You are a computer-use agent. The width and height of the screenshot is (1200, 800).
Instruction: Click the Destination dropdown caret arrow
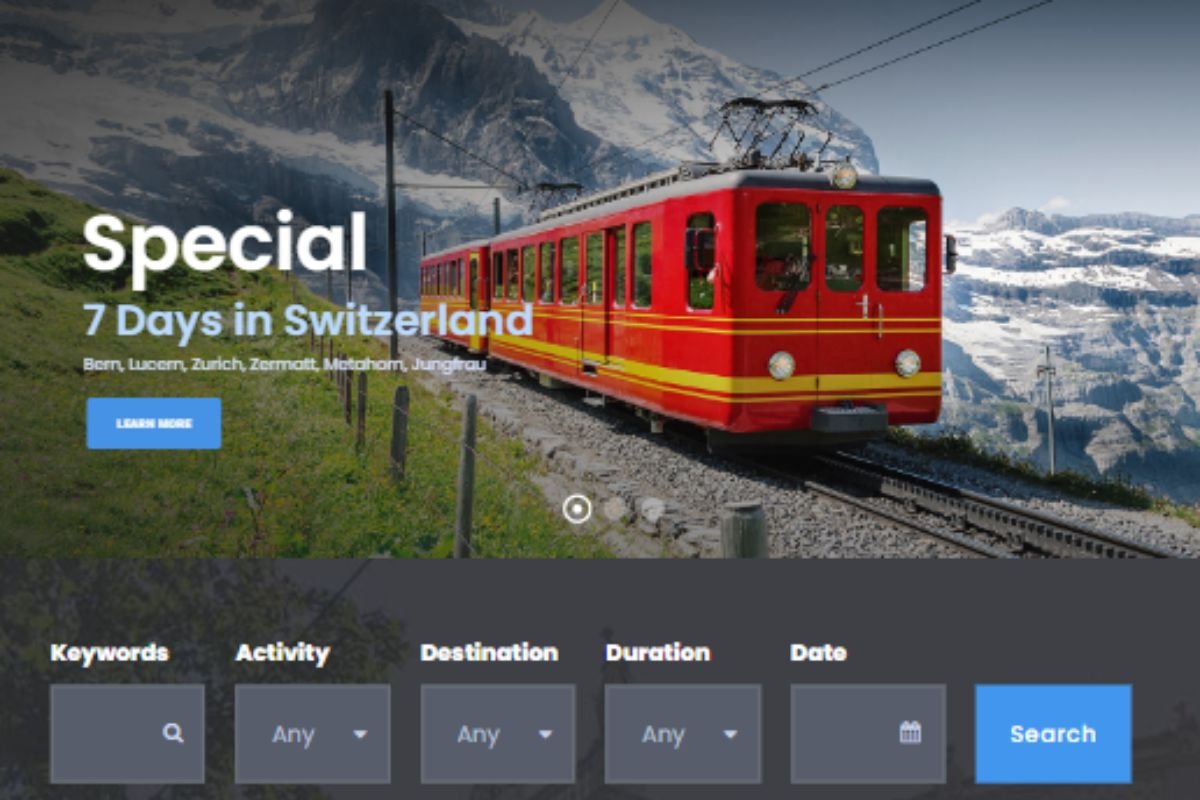545,734
